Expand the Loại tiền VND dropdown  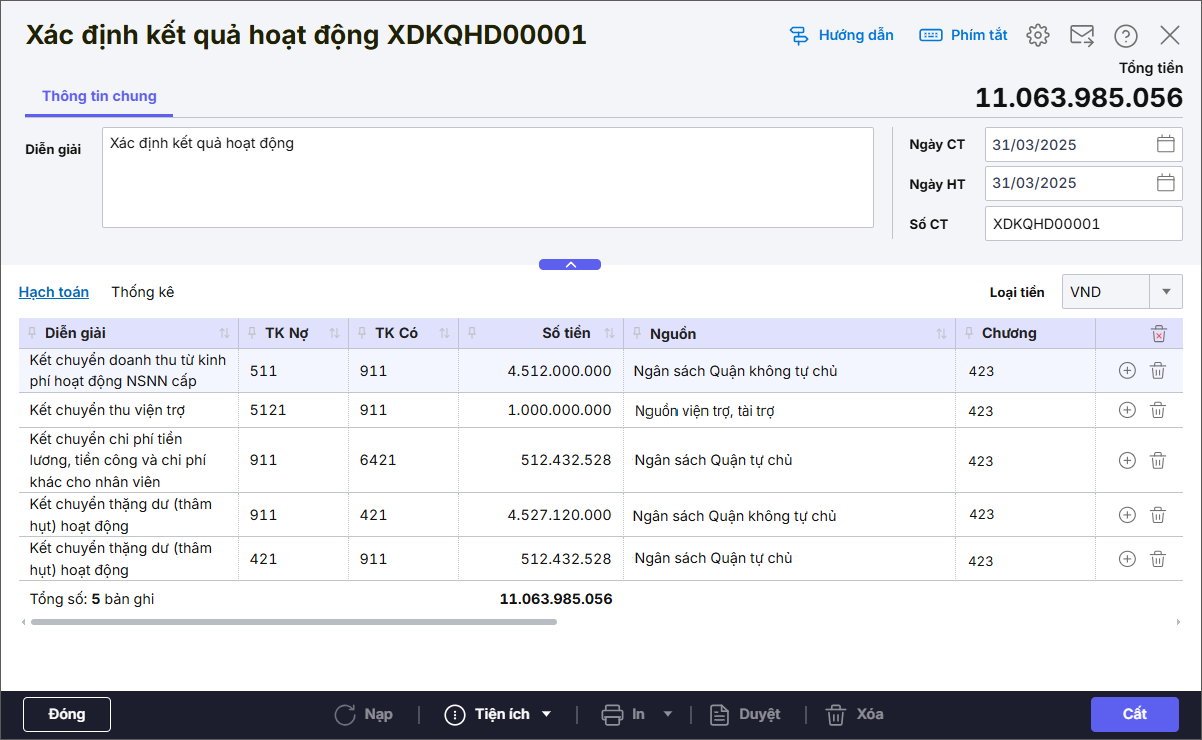1165,292
